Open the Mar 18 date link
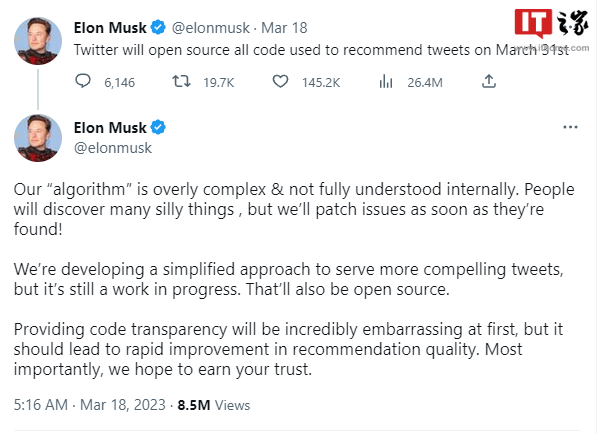The image size is (598, 434). 284,28
